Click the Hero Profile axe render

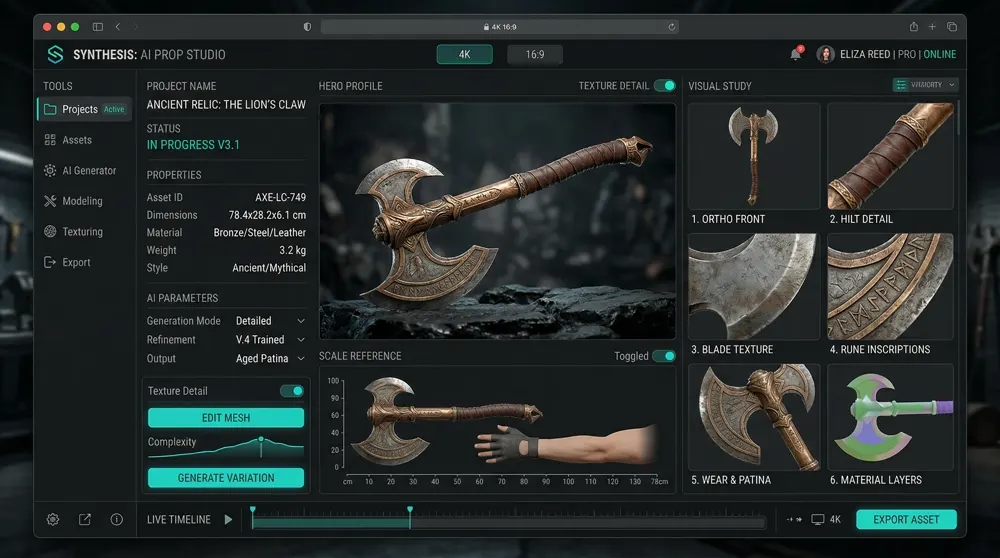coord(497,221)
